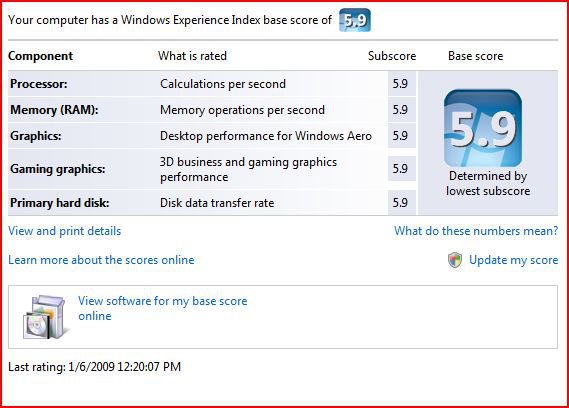Click the Base score column header
The height and width of the screenshot is (408, 569).
pyautogui.click(x=475, y=56)
